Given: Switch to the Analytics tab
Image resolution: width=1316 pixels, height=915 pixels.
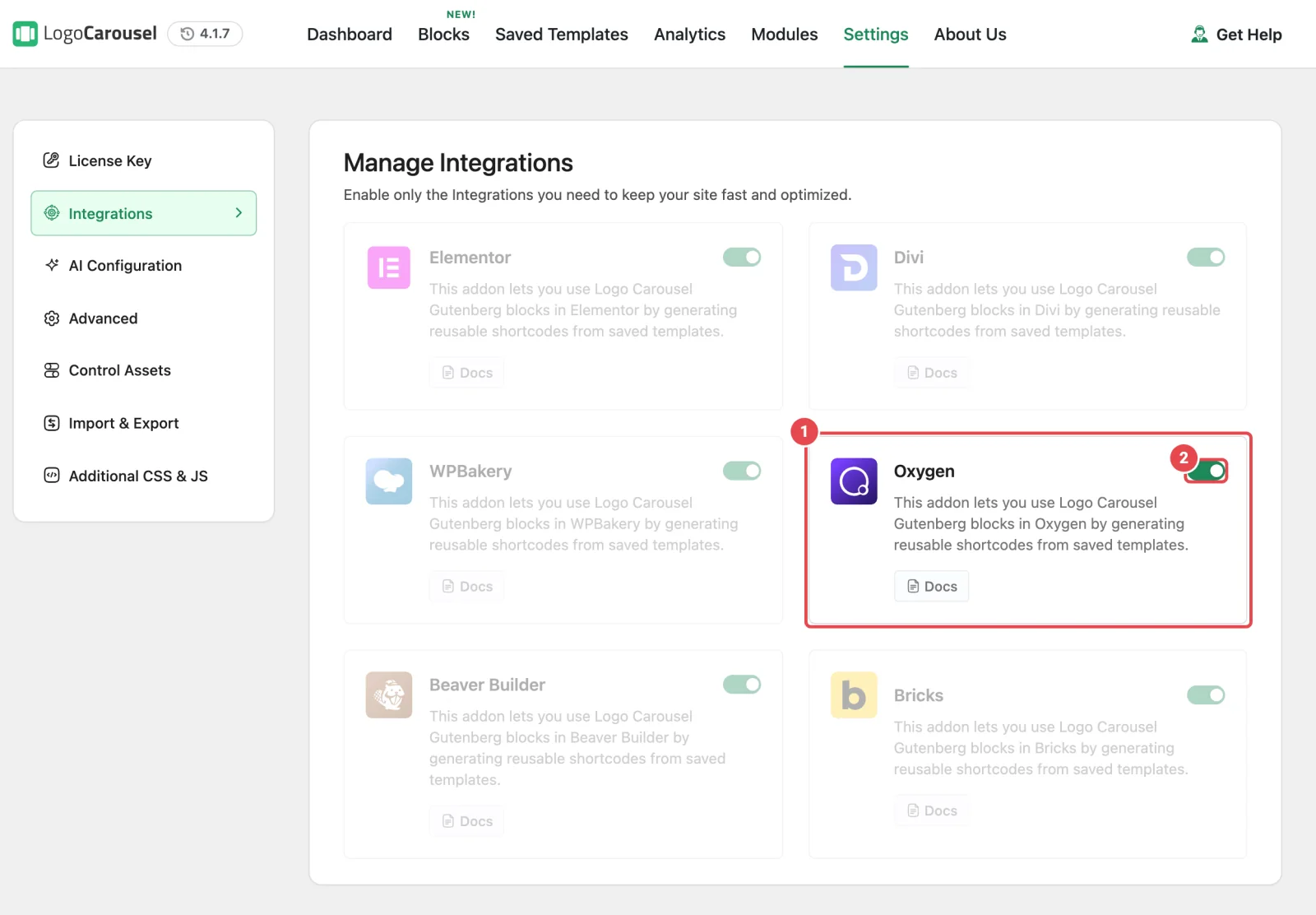Looking at the screenshot, I should point(689,35).
